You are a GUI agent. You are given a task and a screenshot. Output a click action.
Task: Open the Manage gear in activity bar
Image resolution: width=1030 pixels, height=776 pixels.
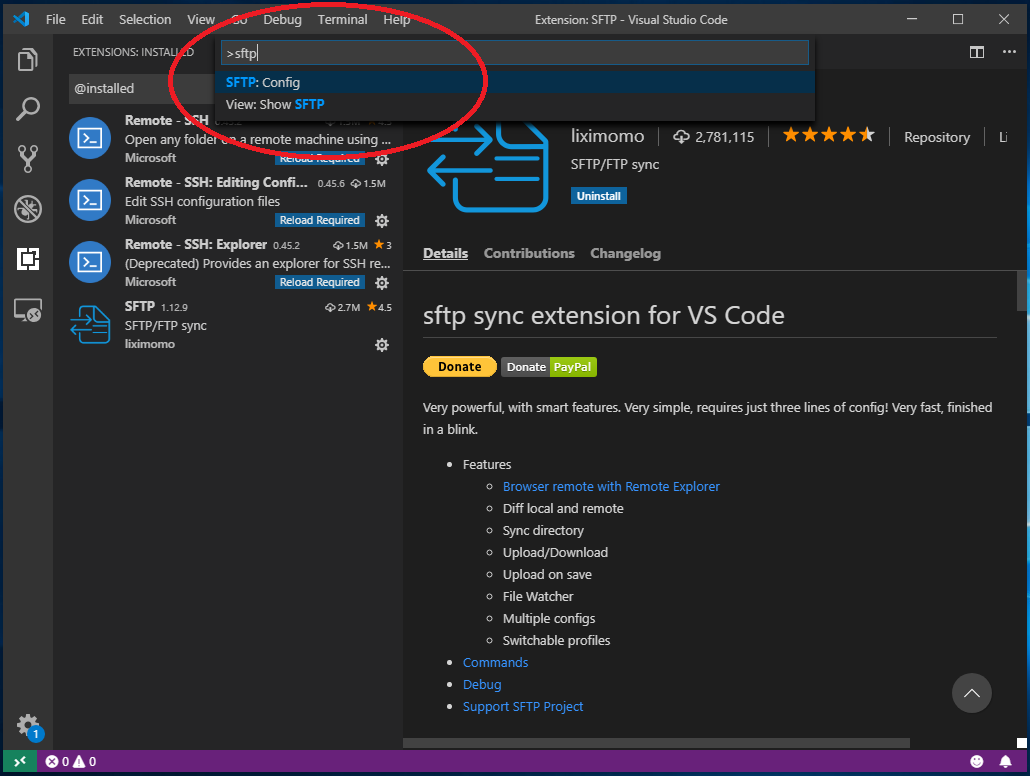click(28, 726)
